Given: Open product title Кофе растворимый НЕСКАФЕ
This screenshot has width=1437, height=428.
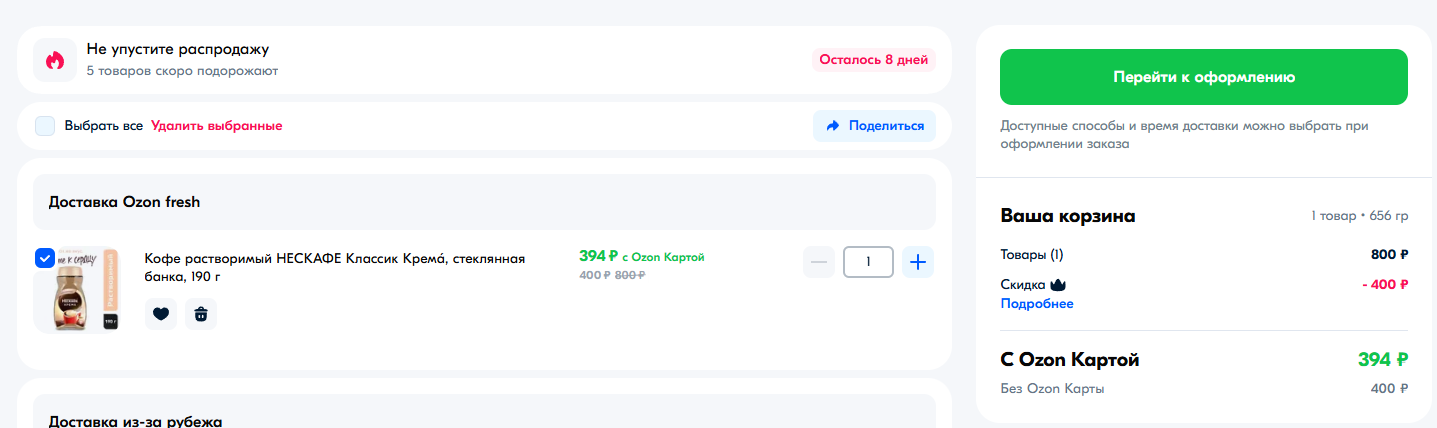Looking at the screenshot, I should (x=335, y=267).
